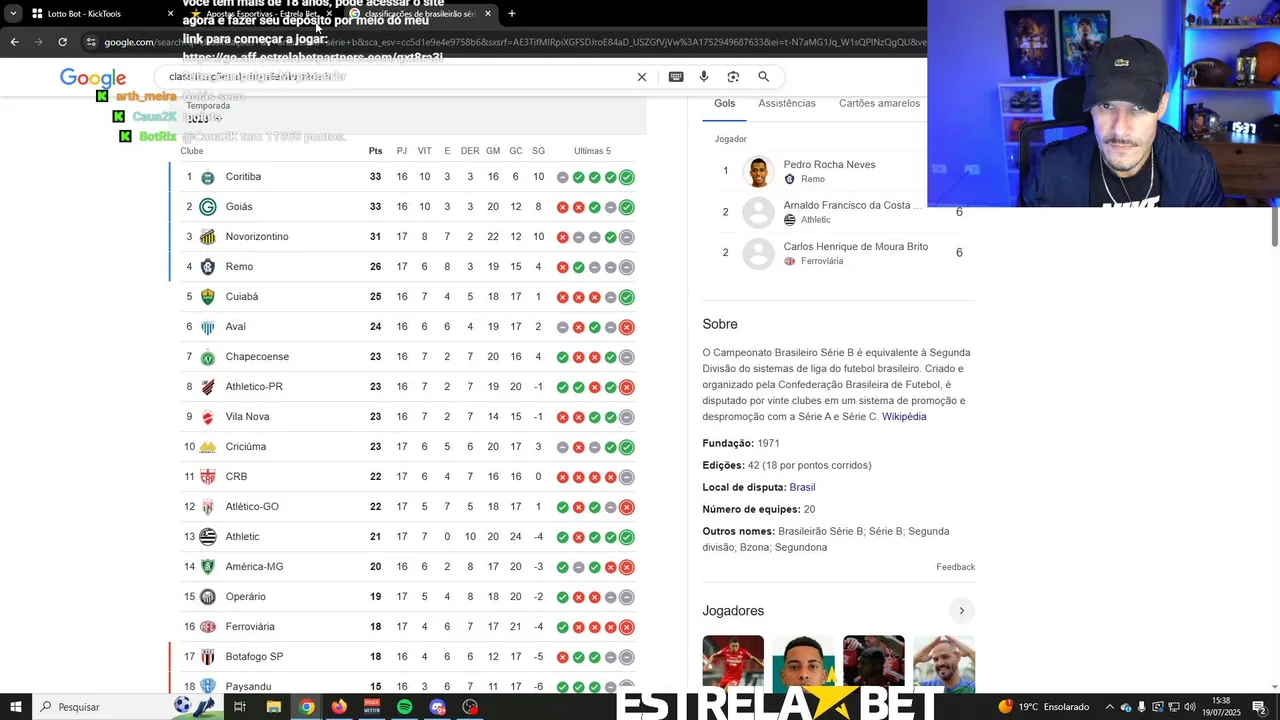The image size is (1280, 720).
Task: Click the Feedback link
Action: pos(955,567)
